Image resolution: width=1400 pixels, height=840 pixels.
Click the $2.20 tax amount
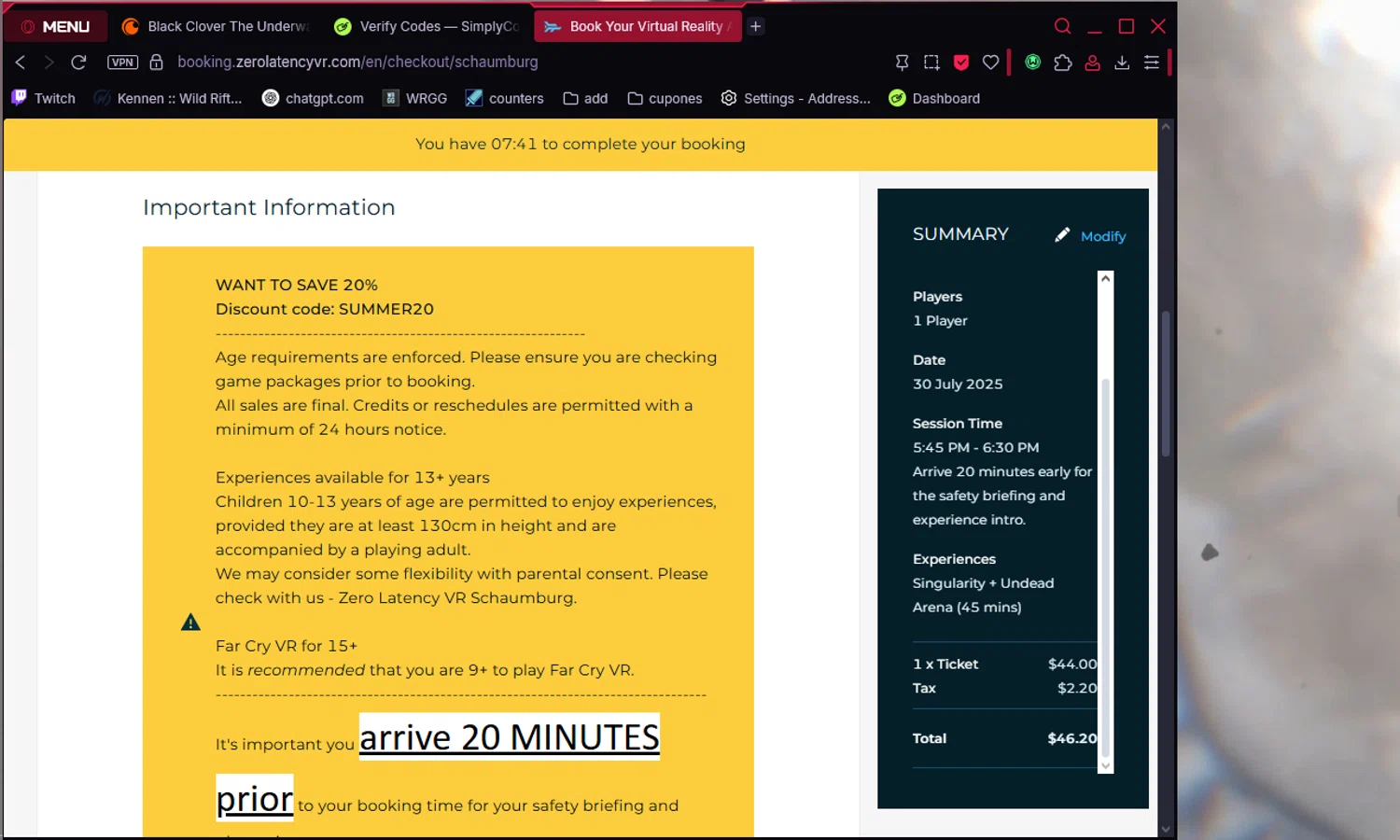coord(1077,688)
